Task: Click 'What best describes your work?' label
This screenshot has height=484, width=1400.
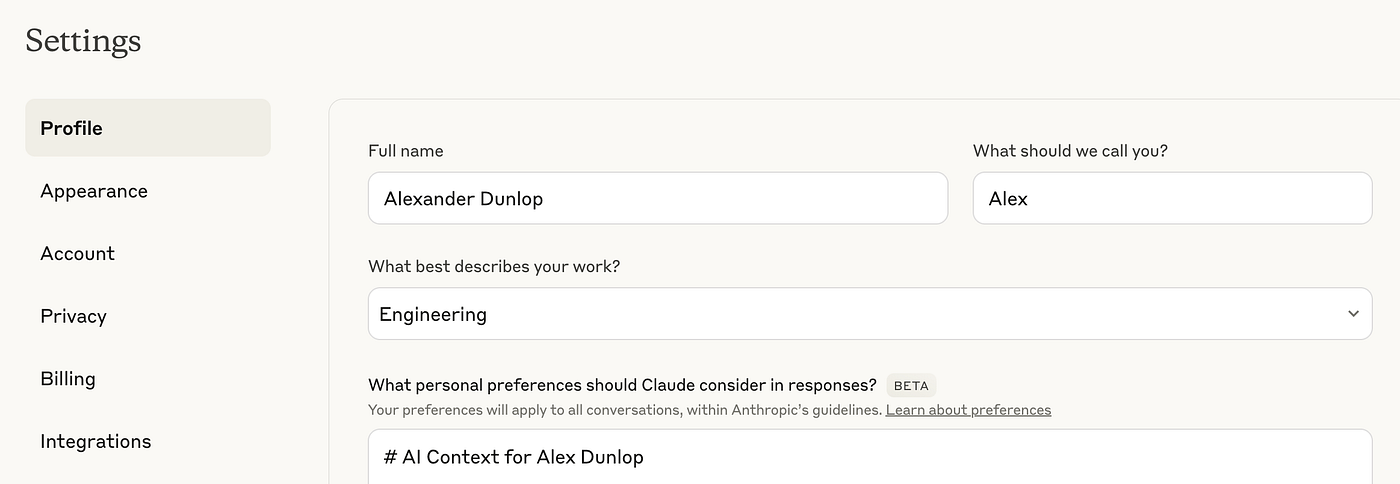Action: tap(494, 267)
